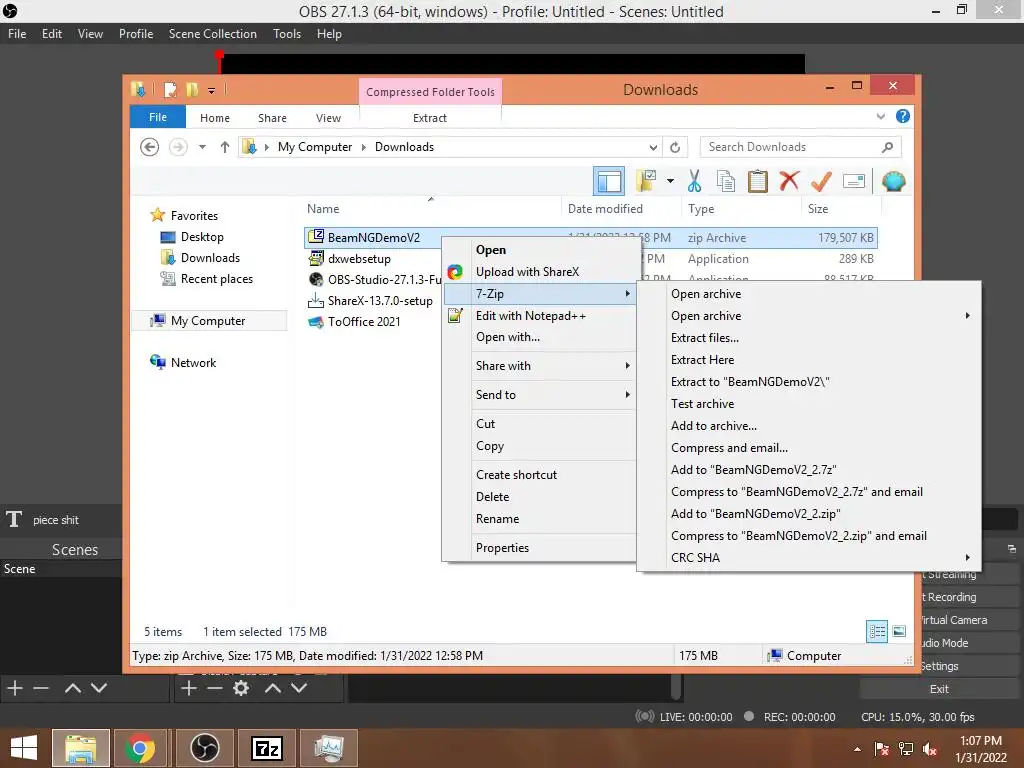Click the Copy pages toolbar icon
Viewport: 1024px width, 768px height.
point(726,181)
